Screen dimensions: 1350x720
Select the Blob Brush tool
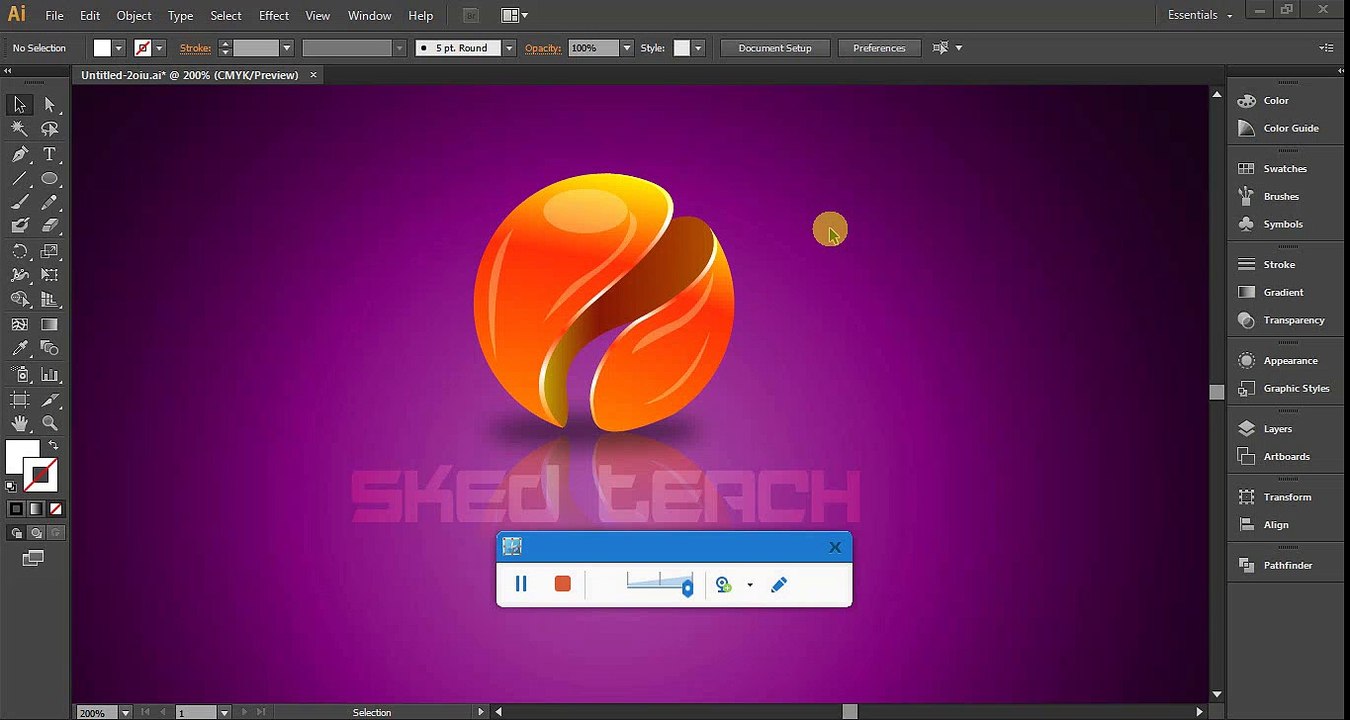(x=19, y=226)
